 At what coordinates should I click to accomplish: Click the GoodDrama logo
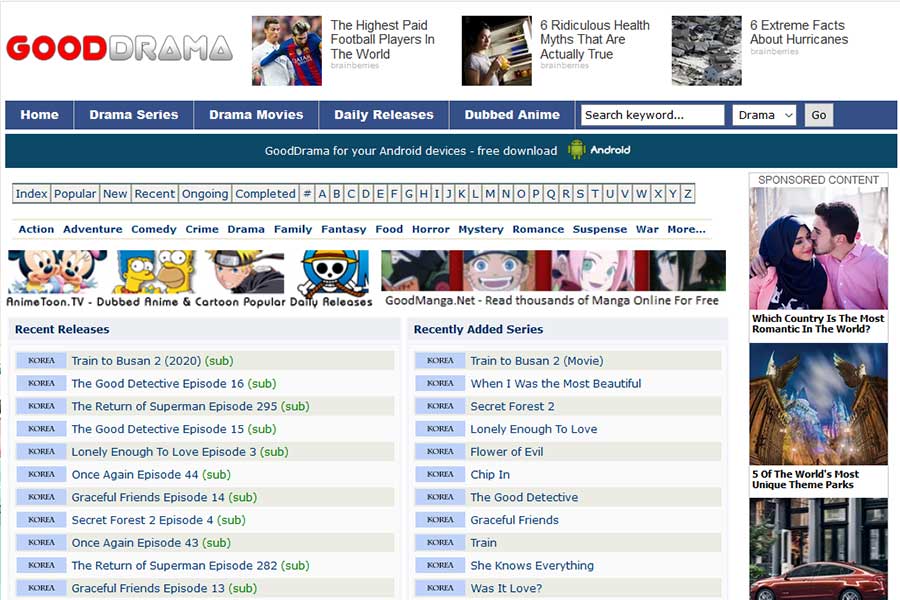[x=119, y=48]
